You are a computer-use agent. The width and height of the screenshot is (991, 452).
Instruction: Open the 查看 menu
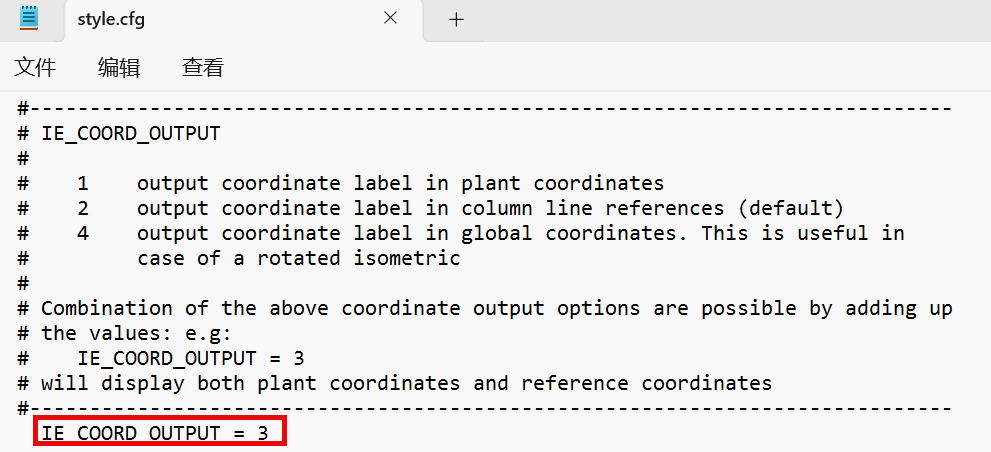tap(203, 68)
